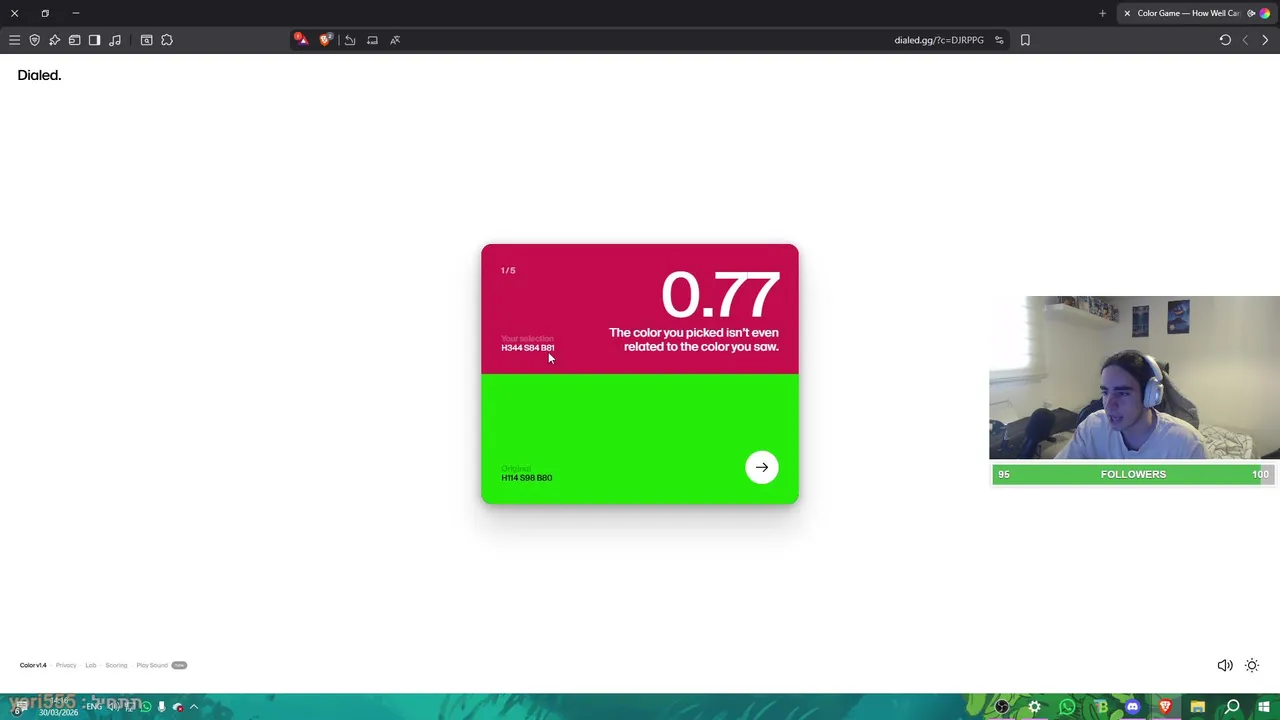Open Windows Start menu
Screen dimensions: 1280x720
[x=1264, y=707]
